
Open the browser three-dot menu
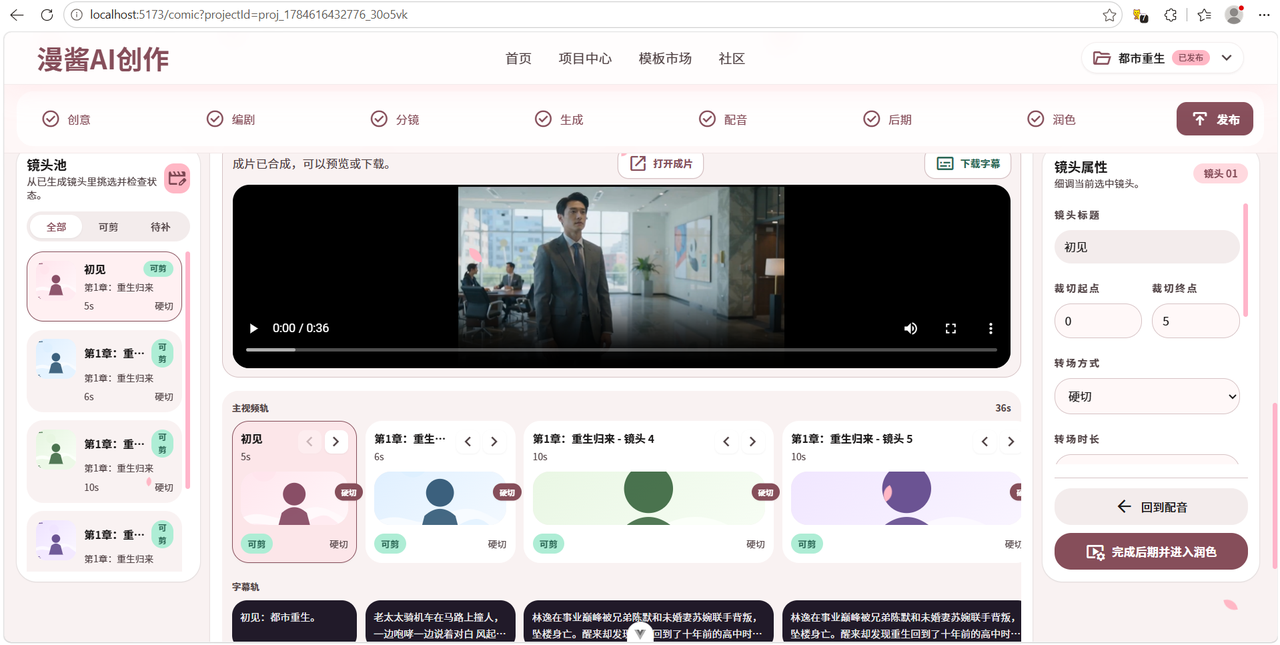[1263, 15]
